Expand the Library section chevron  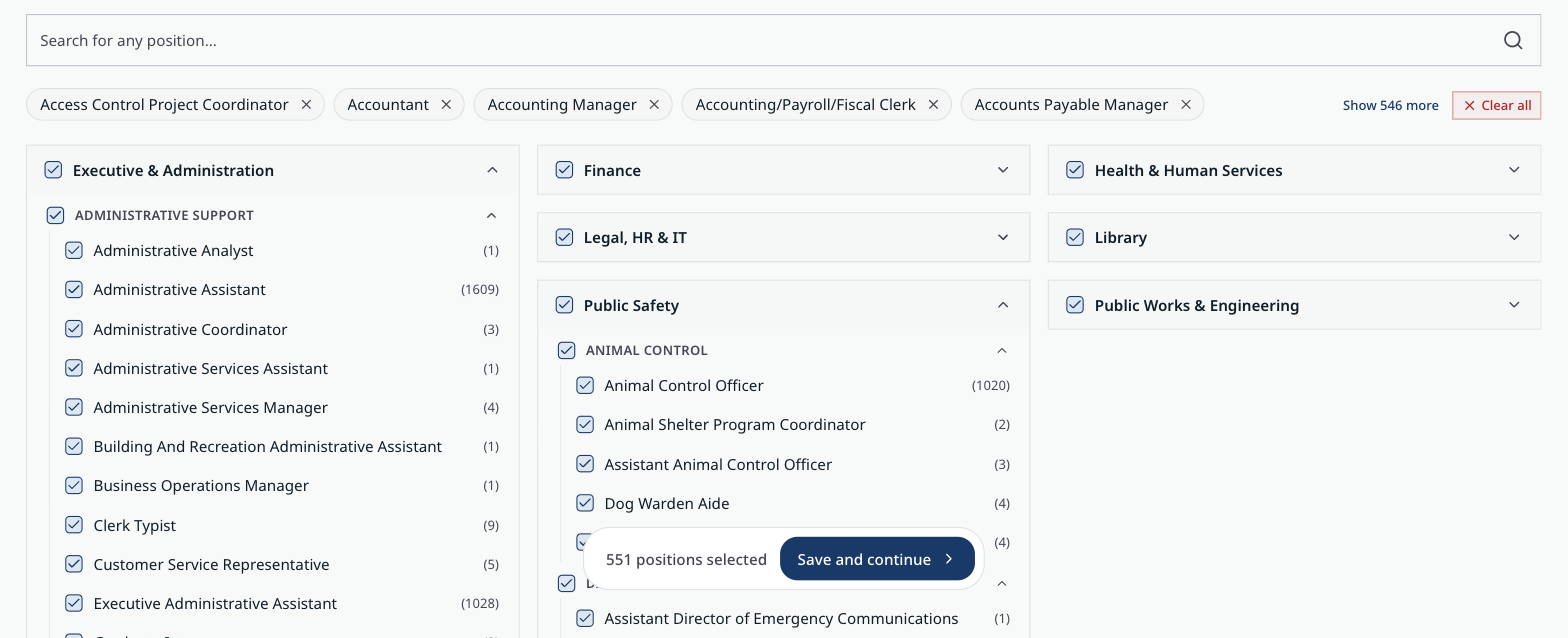click(x=1514, y=237)
